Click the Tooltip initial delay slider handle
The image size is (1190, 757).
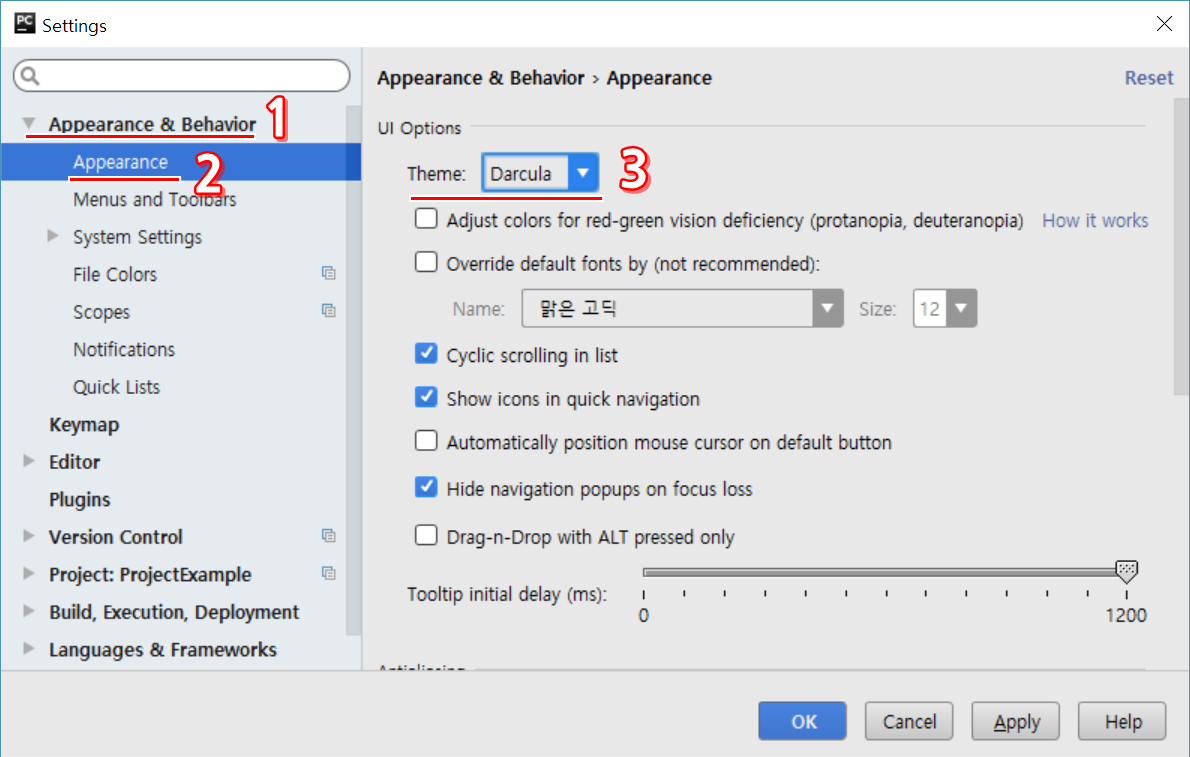[x=1127, y=571]
